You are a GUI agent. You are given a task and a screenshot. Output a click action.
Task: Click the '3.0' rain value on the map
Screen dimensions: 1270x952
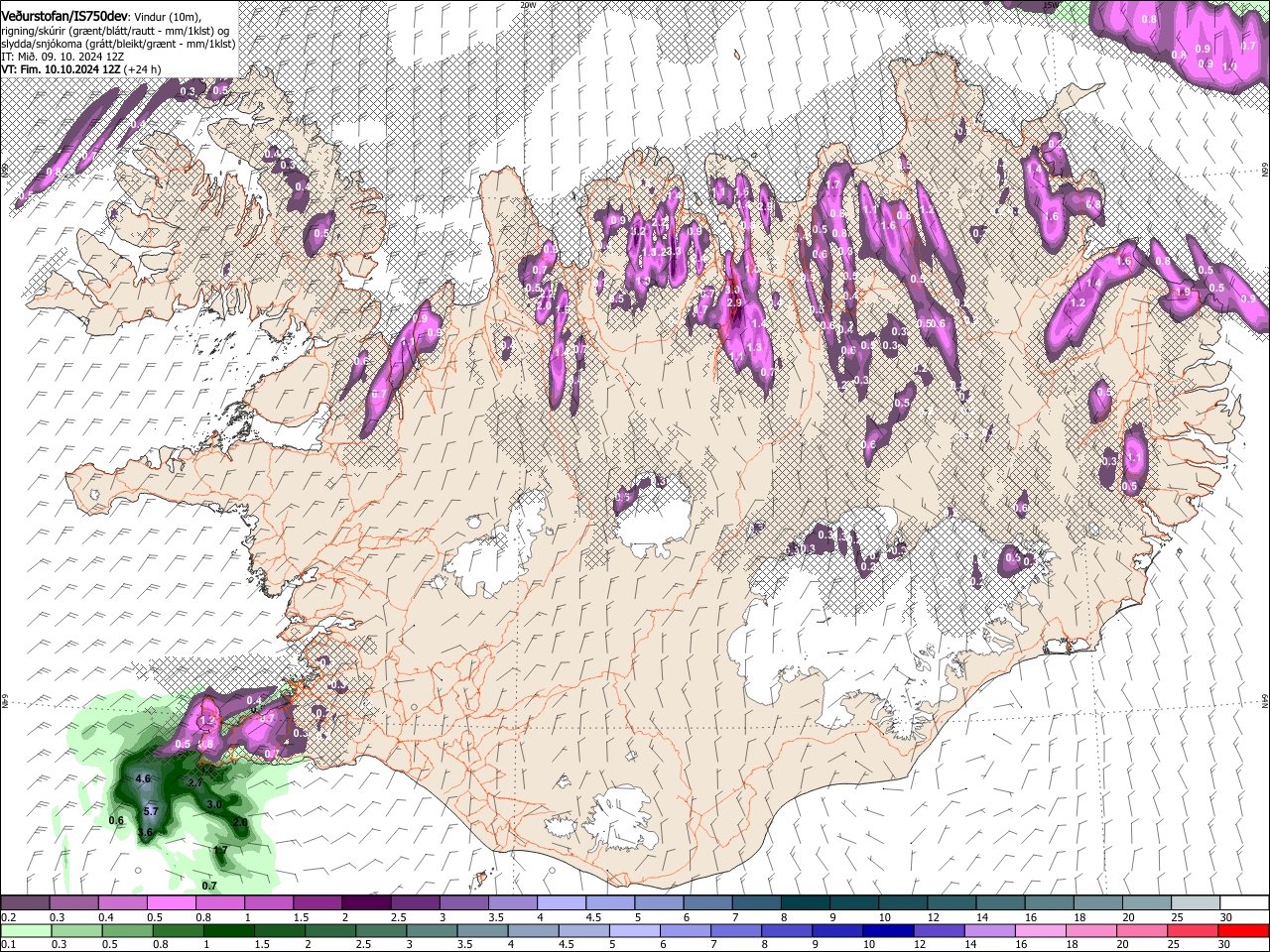click(214, 804)
